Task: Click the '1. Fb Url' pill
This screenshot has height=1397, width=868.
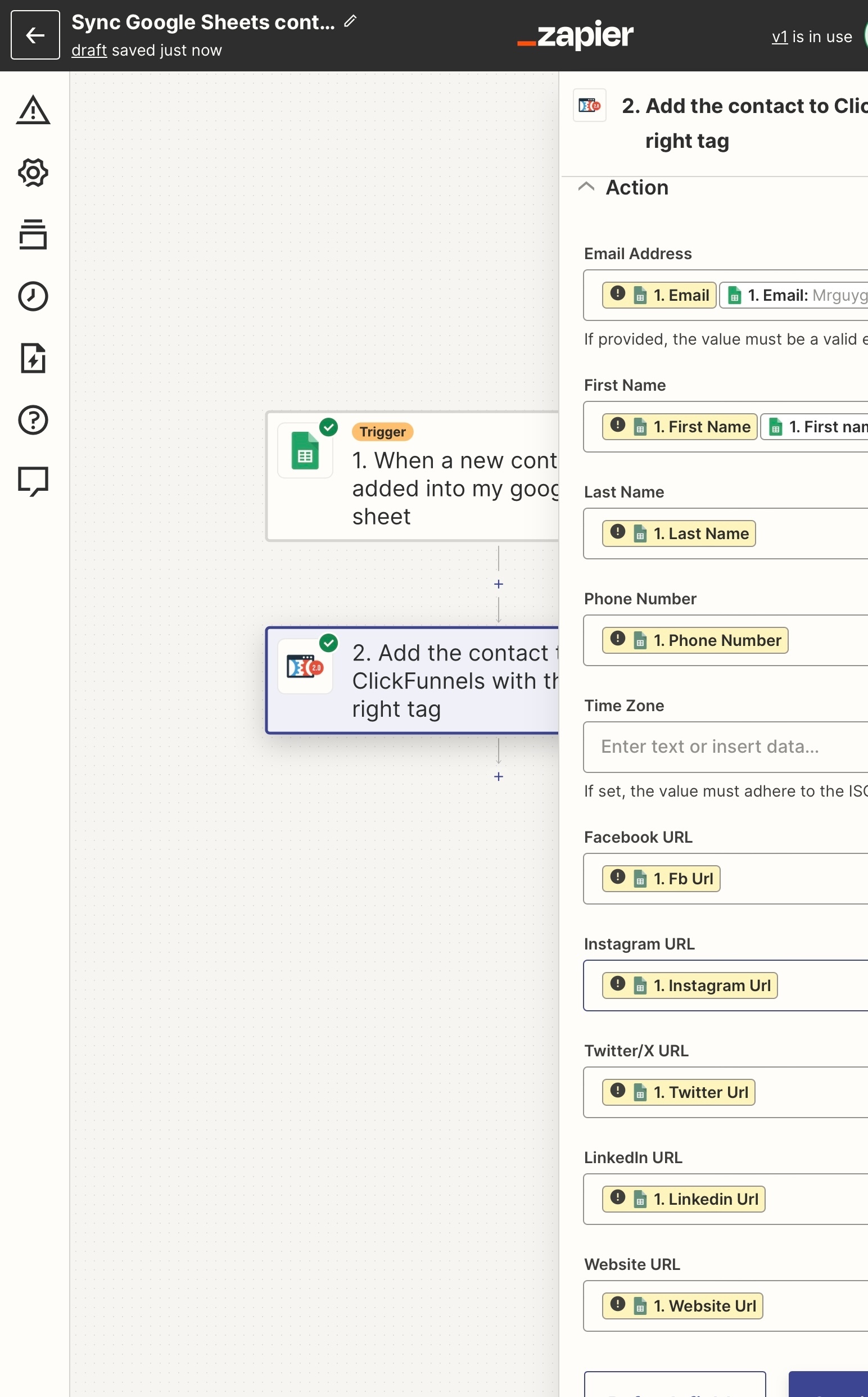Action: (661, 879)
